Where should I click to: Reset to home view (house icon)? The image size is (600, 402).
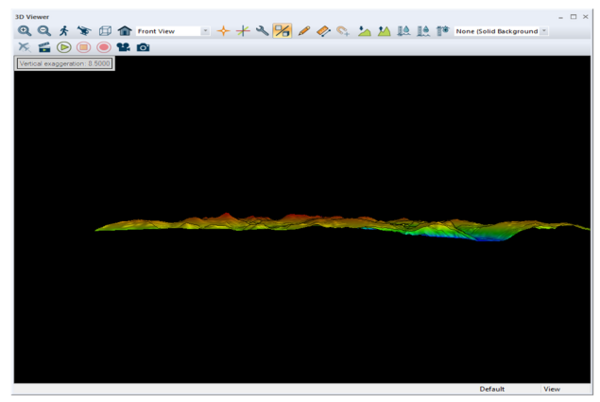pyautogui.click(x=125, y=31)
